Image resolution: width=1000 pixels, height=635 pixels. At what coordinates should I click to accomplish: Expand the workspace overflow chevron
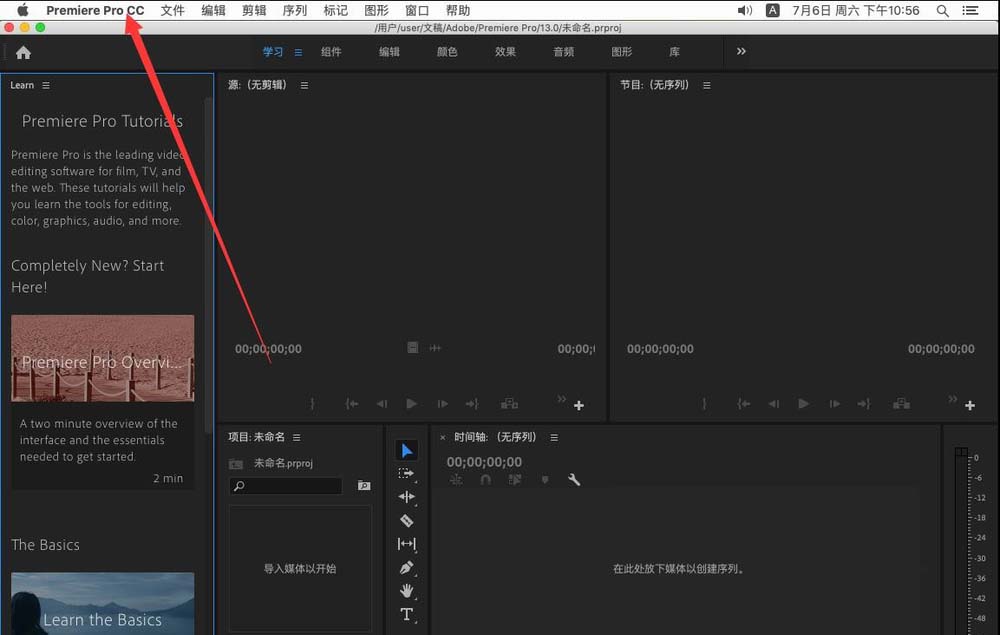pos(739,51)
